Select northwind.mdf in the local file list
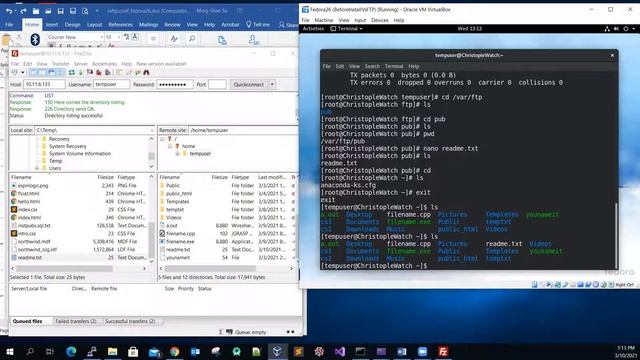This screenshot has width=640, height=360. coord(79,242)
